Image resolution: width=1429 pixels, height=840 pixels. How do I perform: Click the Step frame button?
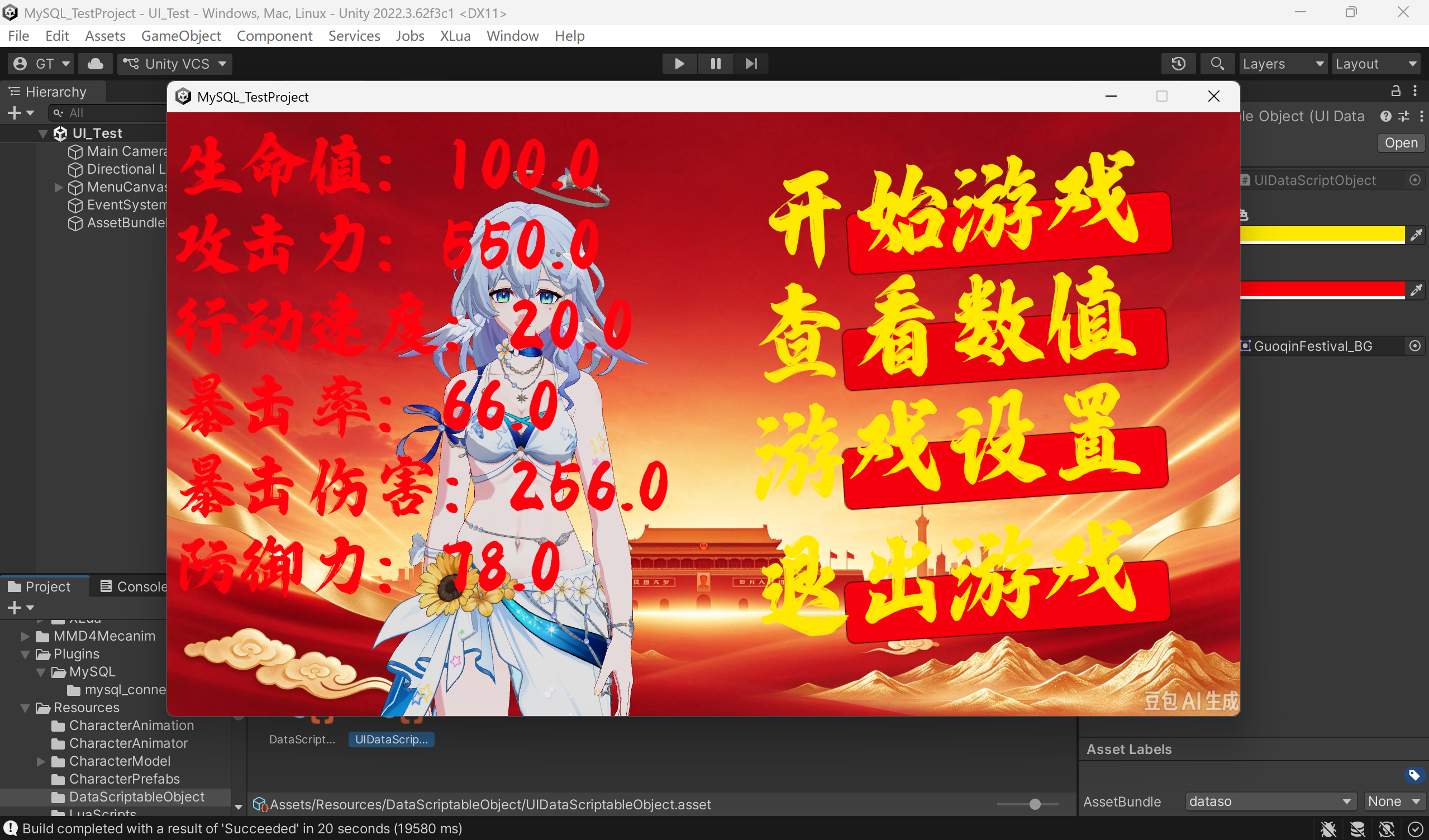pos(751,64)
